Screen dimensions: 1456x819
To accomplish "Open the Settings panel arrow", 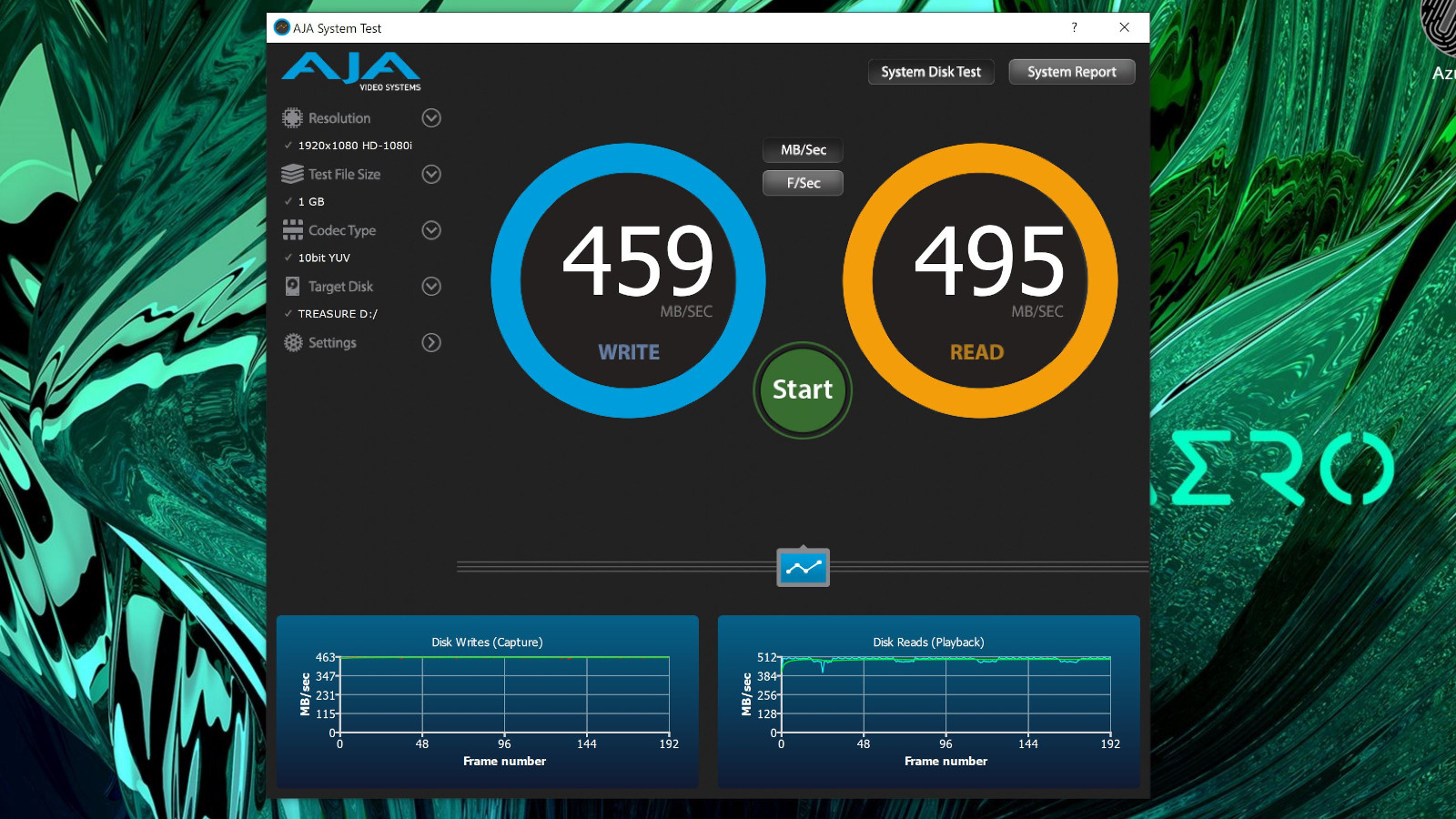I will click(x=431, y=342).
